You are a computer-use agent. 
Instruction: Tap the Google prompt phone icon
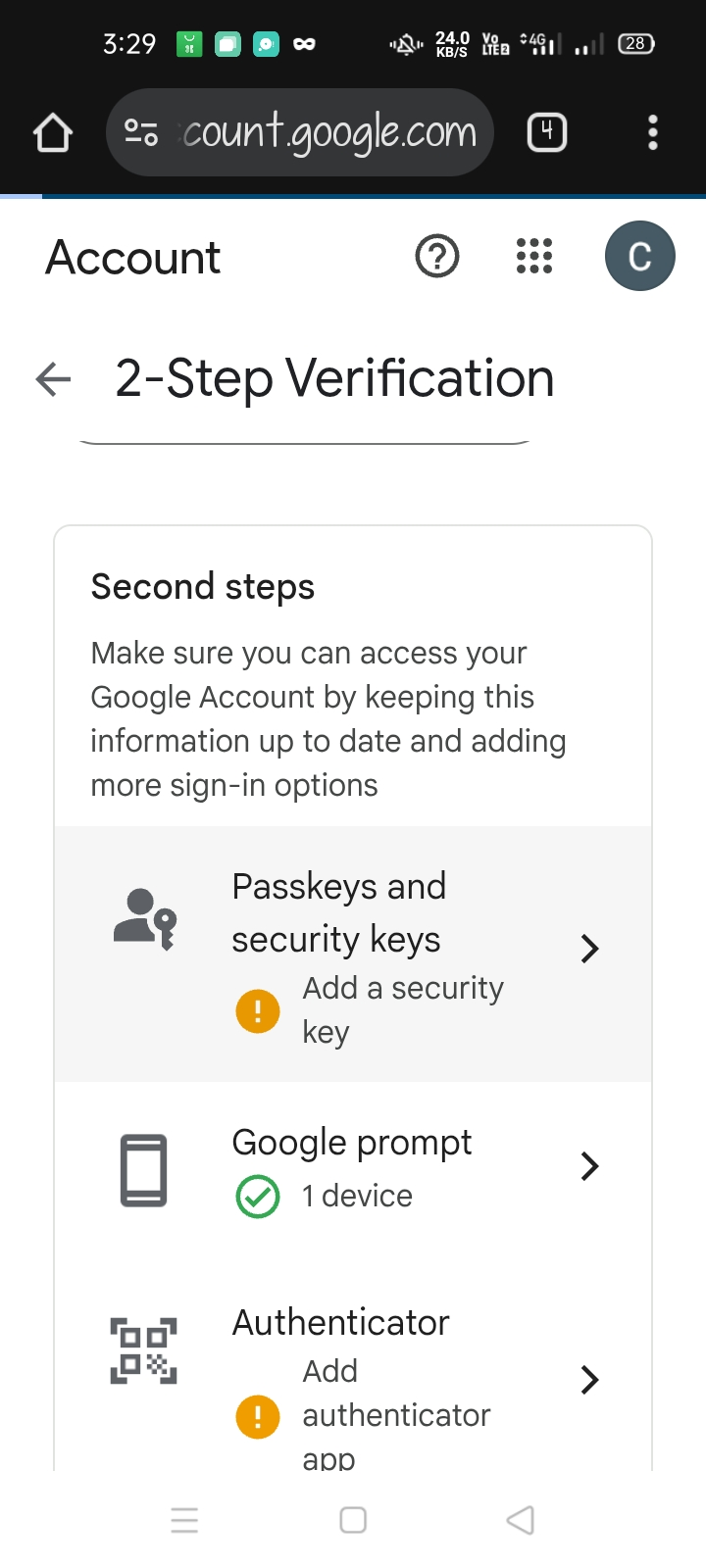144,1170
